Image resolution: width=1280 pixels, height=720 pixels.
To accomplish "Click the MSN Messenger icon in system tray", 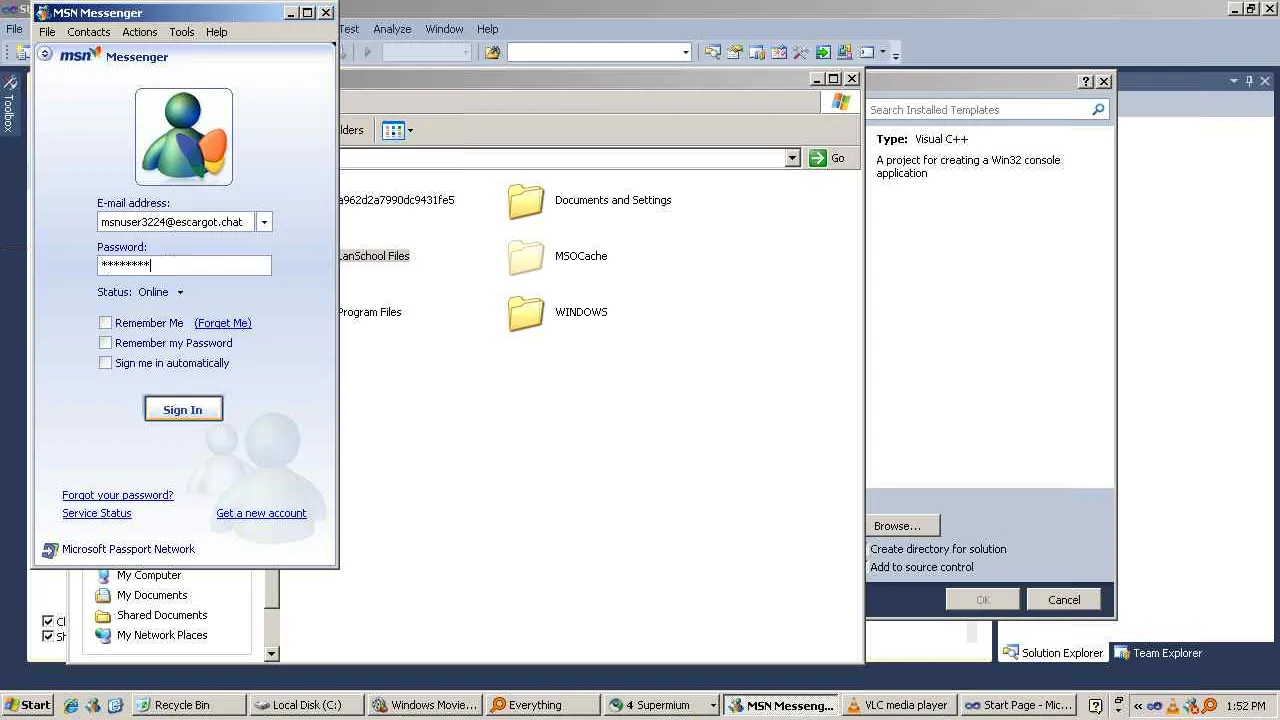I will [1190, 706].
